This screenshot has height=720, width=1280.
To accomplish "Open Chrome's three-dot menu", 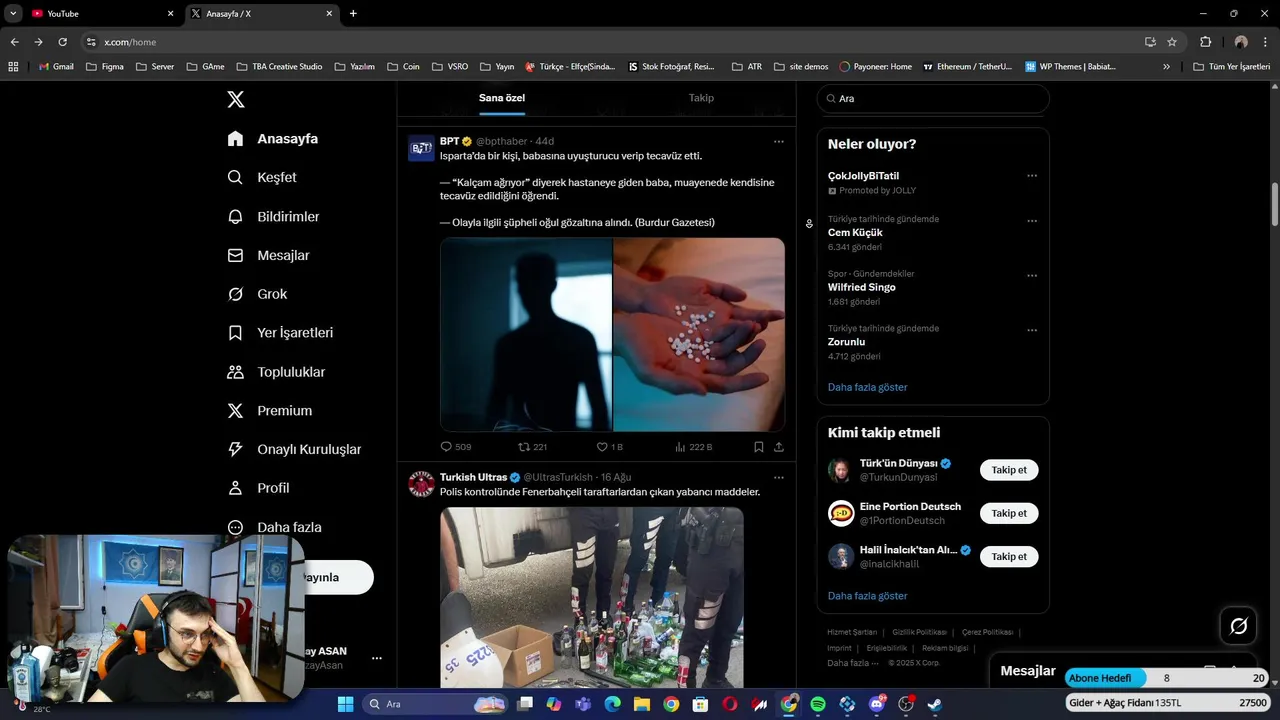I will tap(1265, 42).
